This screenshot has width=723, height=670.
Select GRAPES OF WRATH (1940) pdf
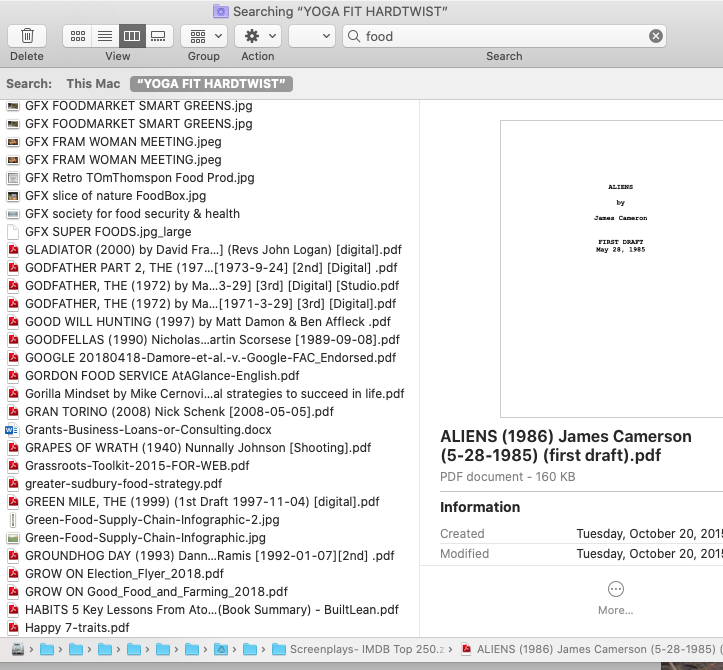pyautogui.click(x=198, y=447)
